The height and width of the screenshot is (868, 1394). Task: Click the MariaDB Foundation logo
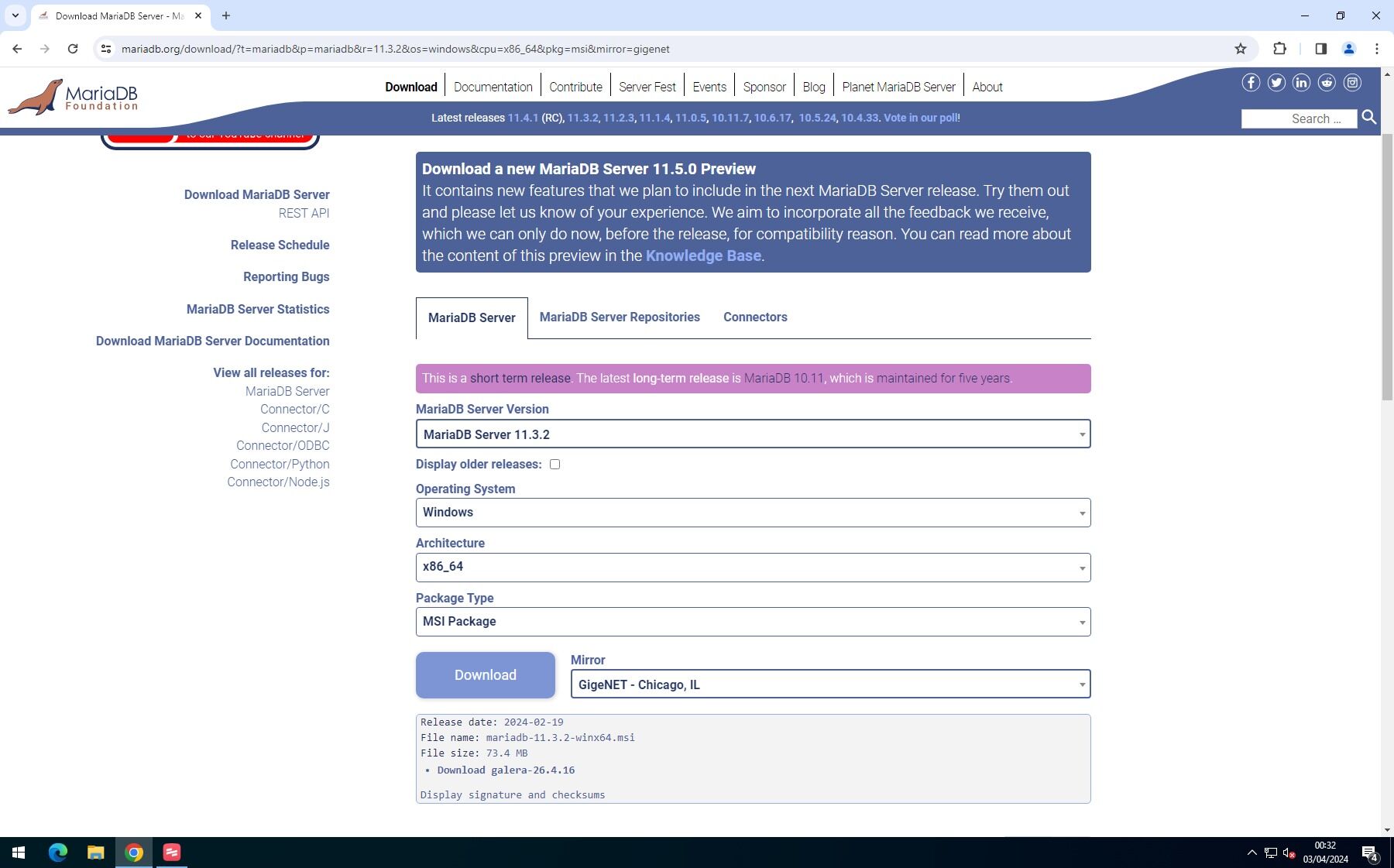73,97
